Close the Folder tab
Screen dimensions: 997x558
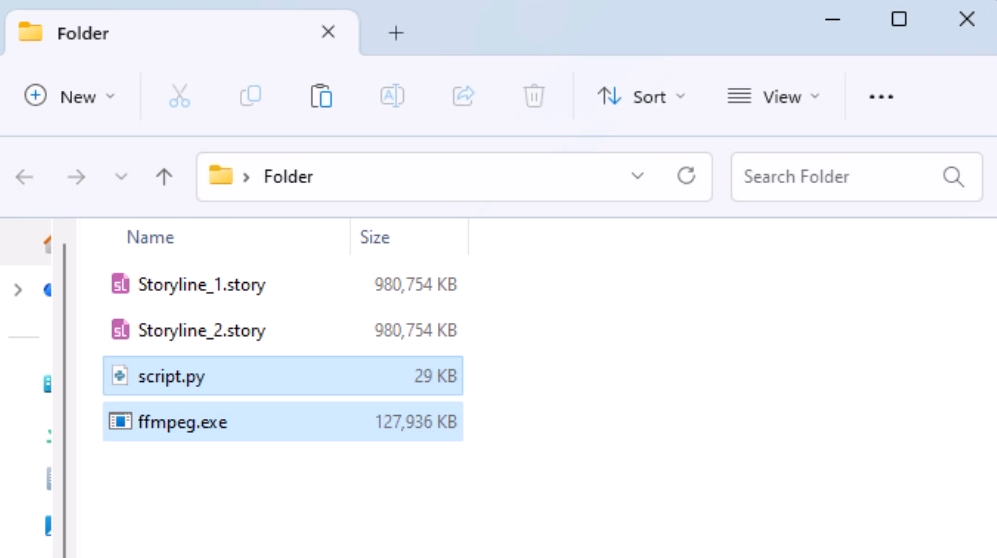(328, 32)
